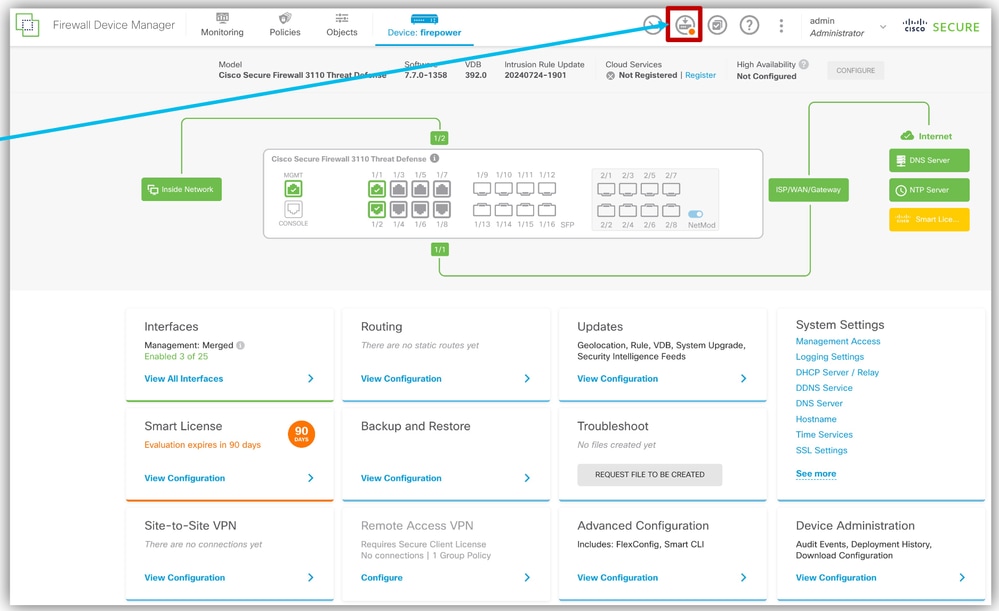Open Updates View Configuration link
Viewport: 999px width, 611px height.
pos(617,378)
